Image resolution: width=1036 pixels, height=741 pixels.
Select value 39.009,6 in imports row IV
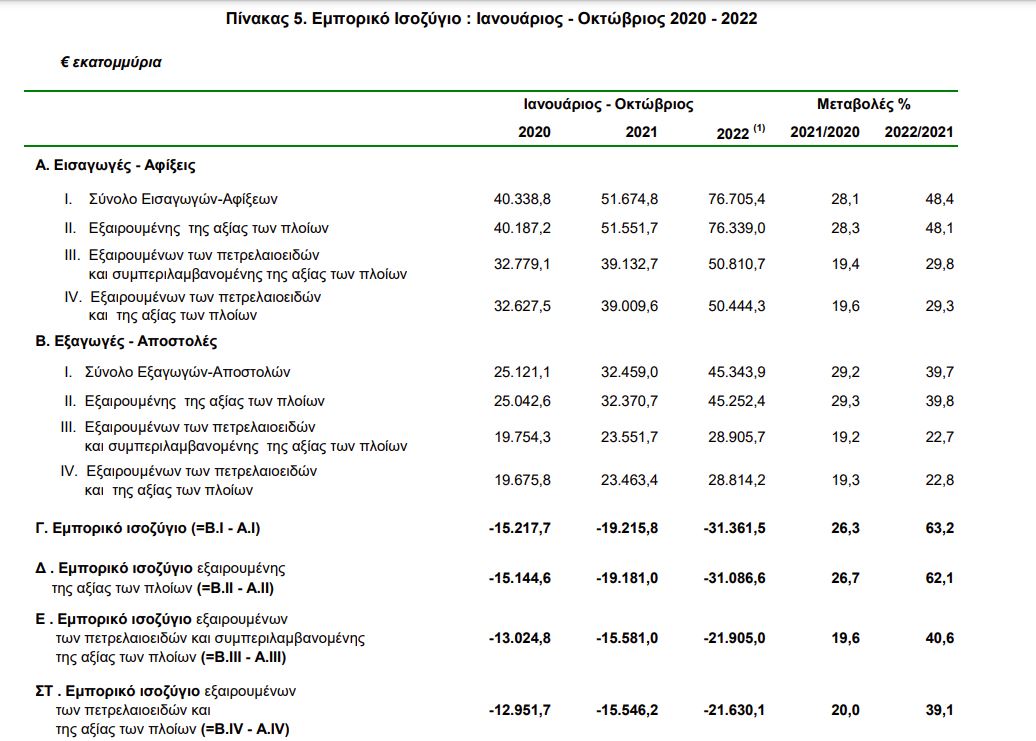click(x=629, y=306)
